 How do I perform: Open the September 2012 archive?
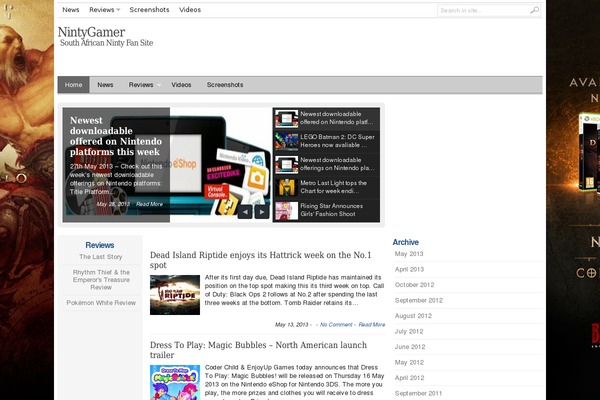(x=419, y=300)
